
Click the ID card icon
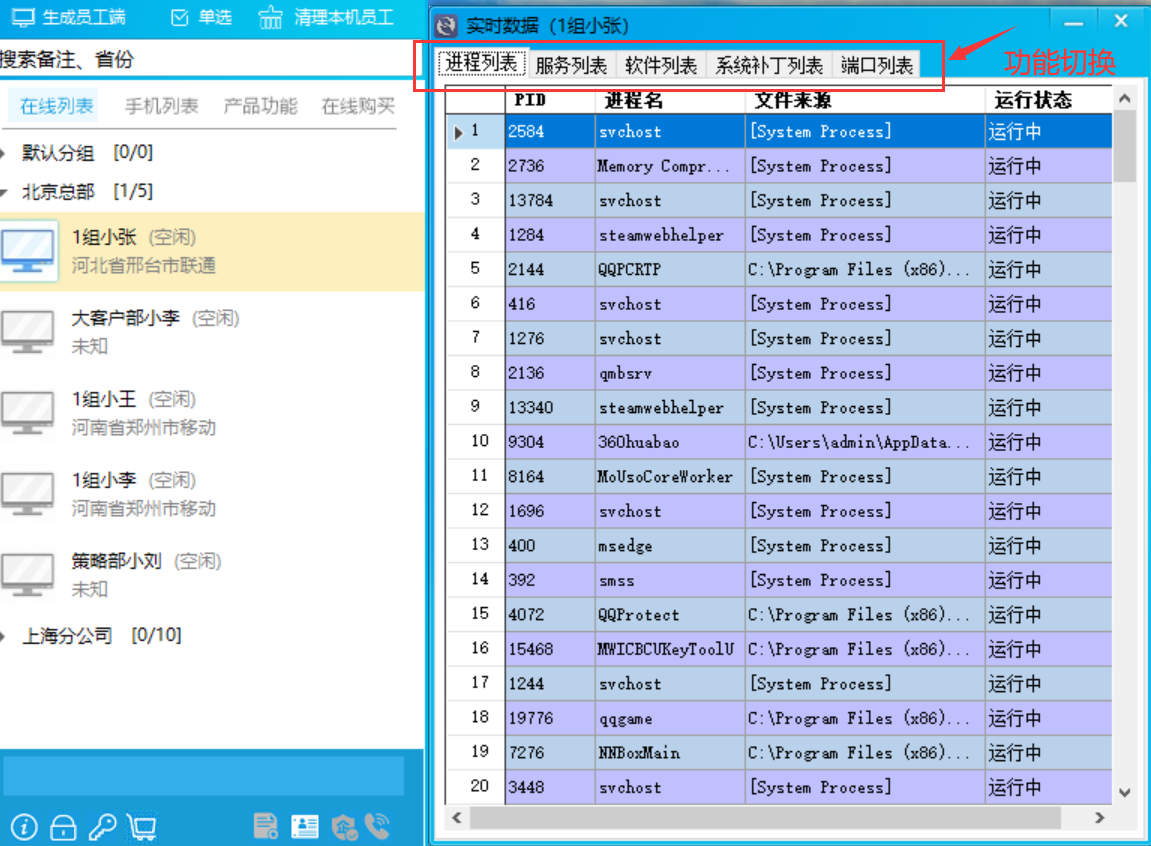pyautogui.click(x=305, y=826)
